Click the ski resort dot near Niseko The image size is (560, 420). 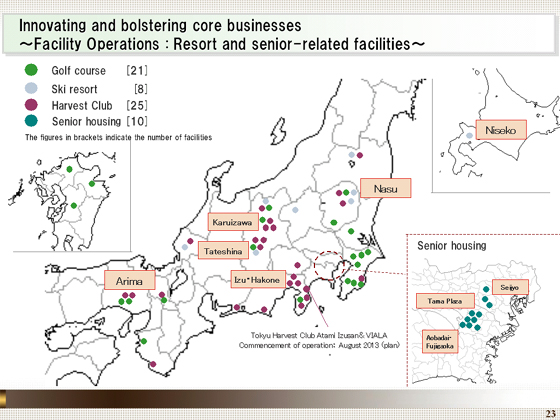coord(470,135)
